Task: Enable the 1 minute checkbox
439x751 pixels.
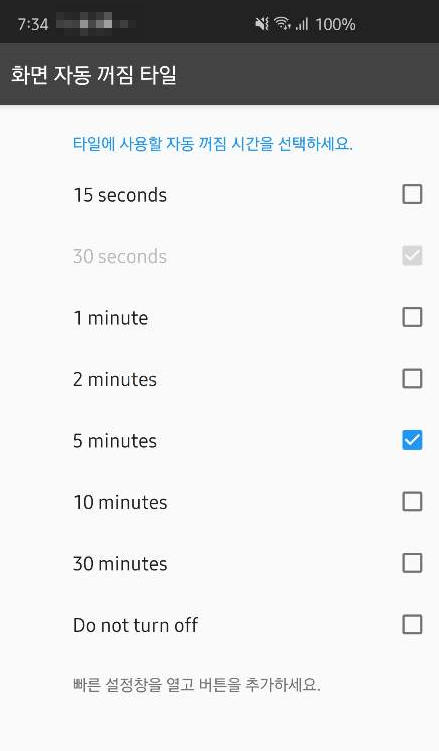Action: pos(412,317)
